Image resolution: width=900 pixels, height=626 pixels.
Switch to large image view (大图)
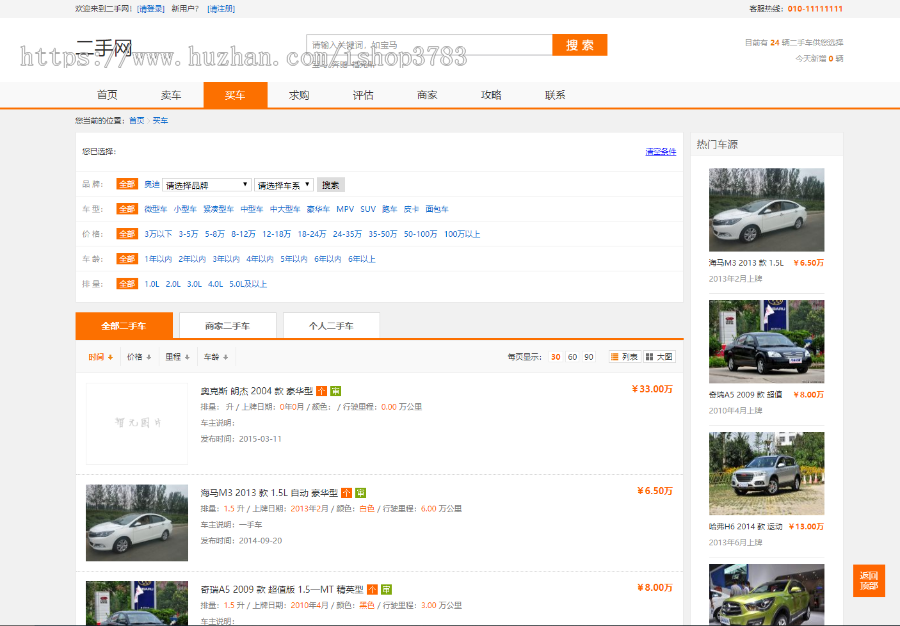tap(659, 357)
